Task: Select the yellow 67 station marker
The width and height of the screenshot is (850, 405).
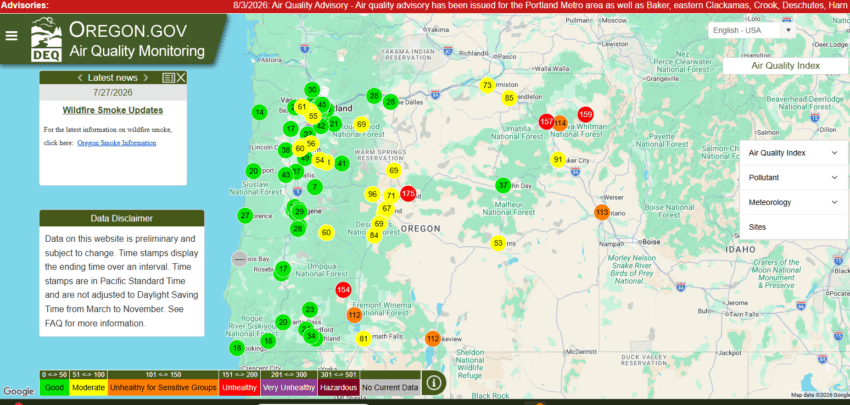Action: coord(387,208)
